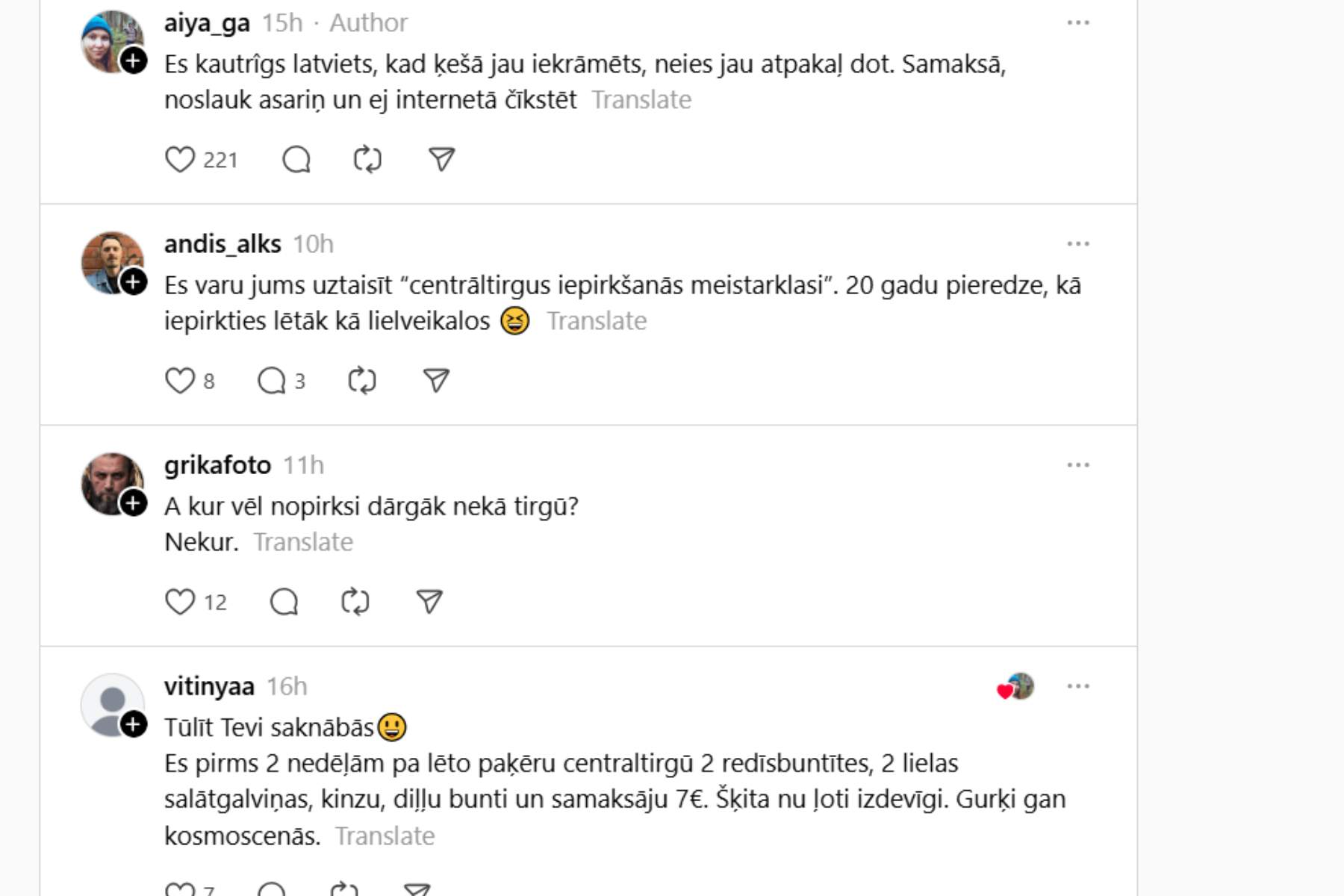Repost aiya_ga's comment
The height and width of the screenshot is (896, 1344).
tap(367, 160)
